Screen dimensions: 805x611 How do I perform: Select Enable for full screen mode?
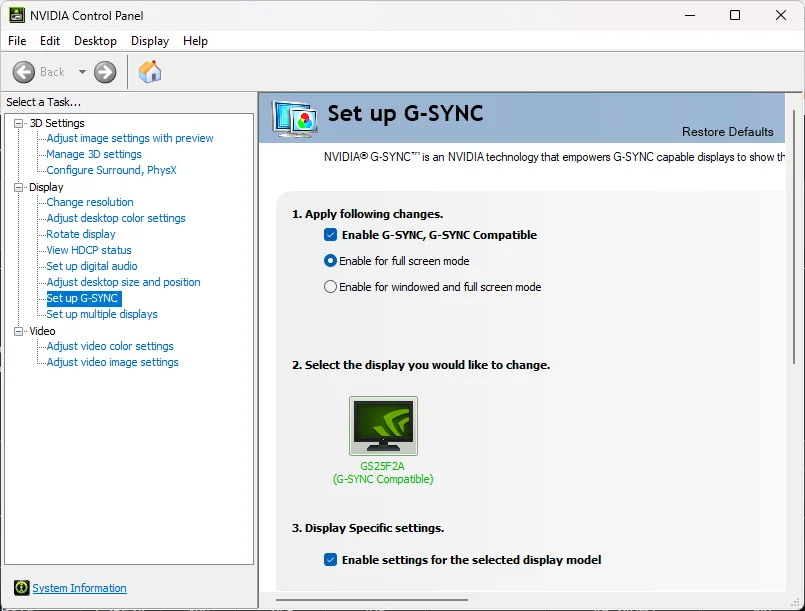pyautogui.click(x=331, y=261)
